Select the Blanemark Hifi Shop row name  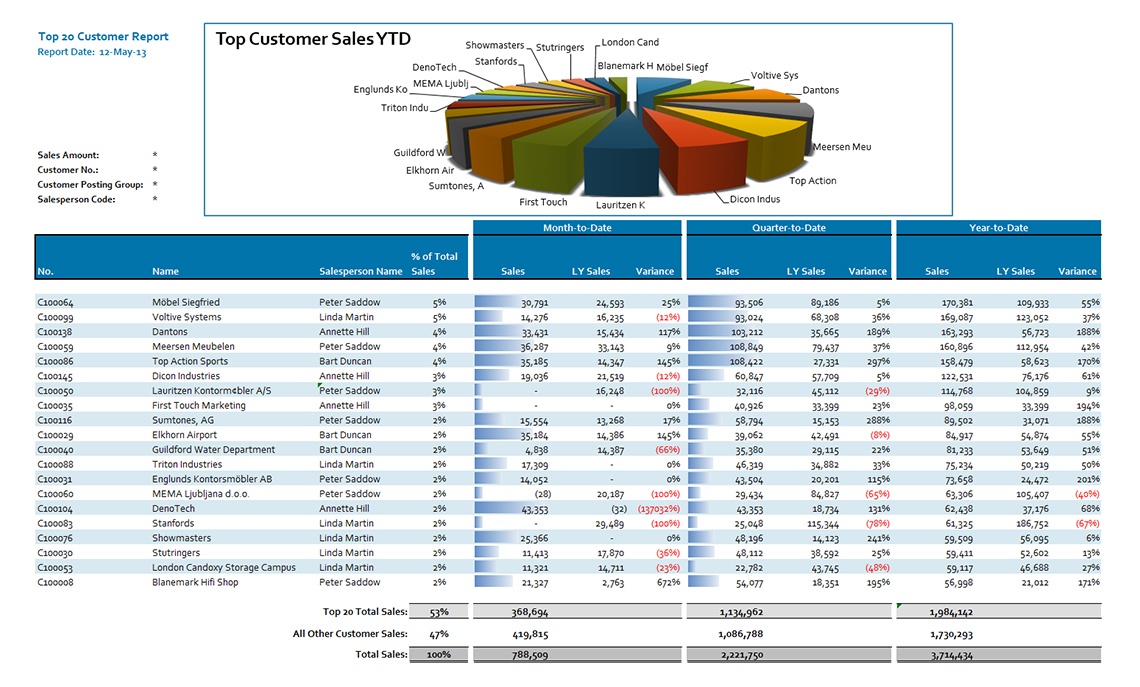point(195,582)
